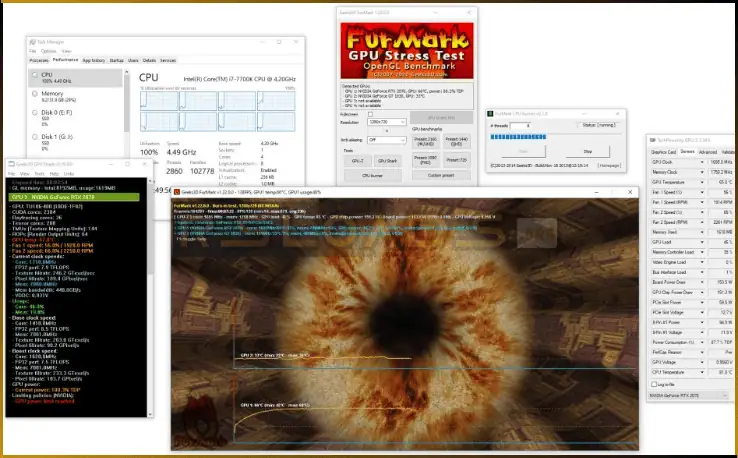Open the Options menu in Task Manager
This screenshot has height=458, width=738.
coord(48,51)
